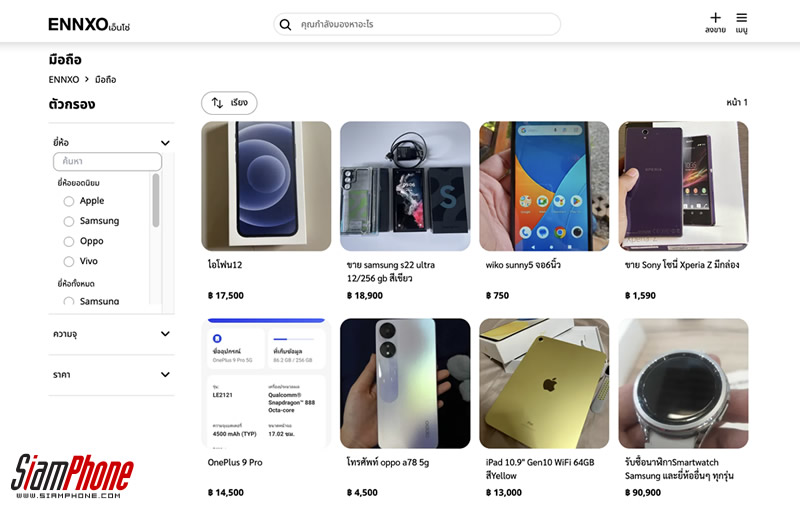This screenshot has width=800, height=509.
Task: Select the Vivo brand radio button
Action: tap(69, 261)
